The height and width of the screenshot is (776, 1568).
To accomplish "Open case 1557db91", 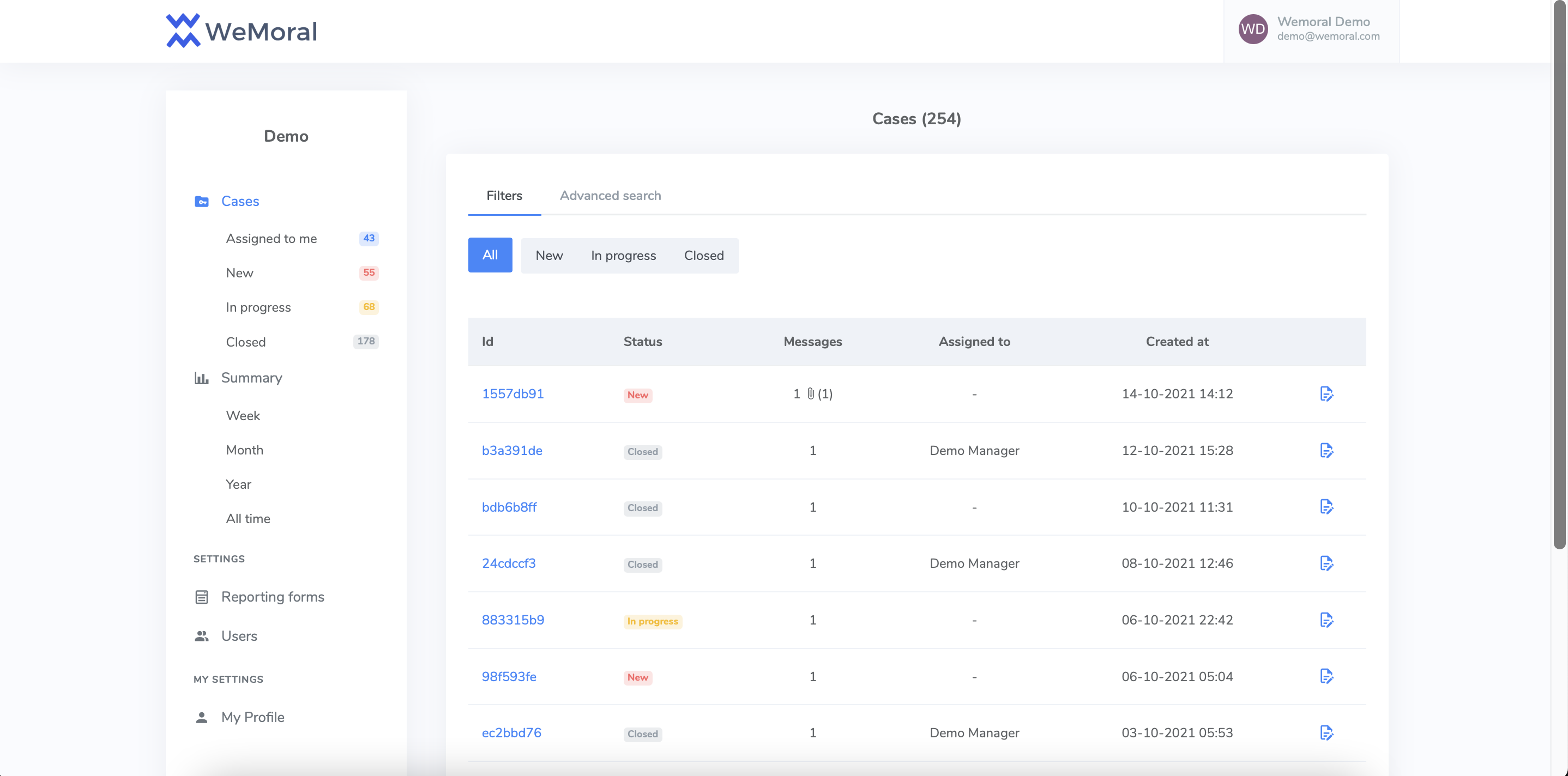I will tap(512, 394).
